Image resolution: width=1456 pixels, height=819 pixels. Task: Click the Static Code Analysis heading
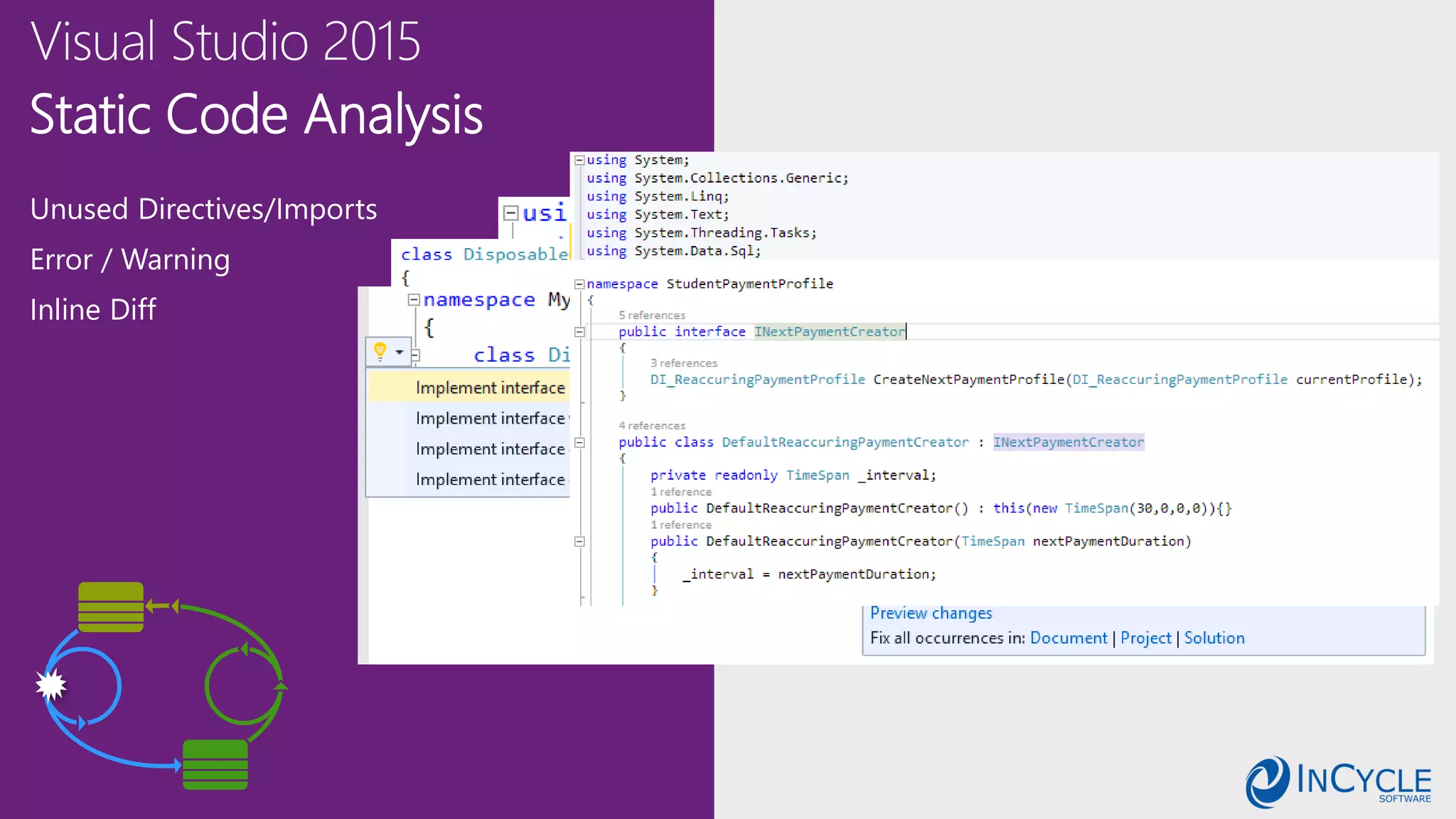(x=257, y=114)
